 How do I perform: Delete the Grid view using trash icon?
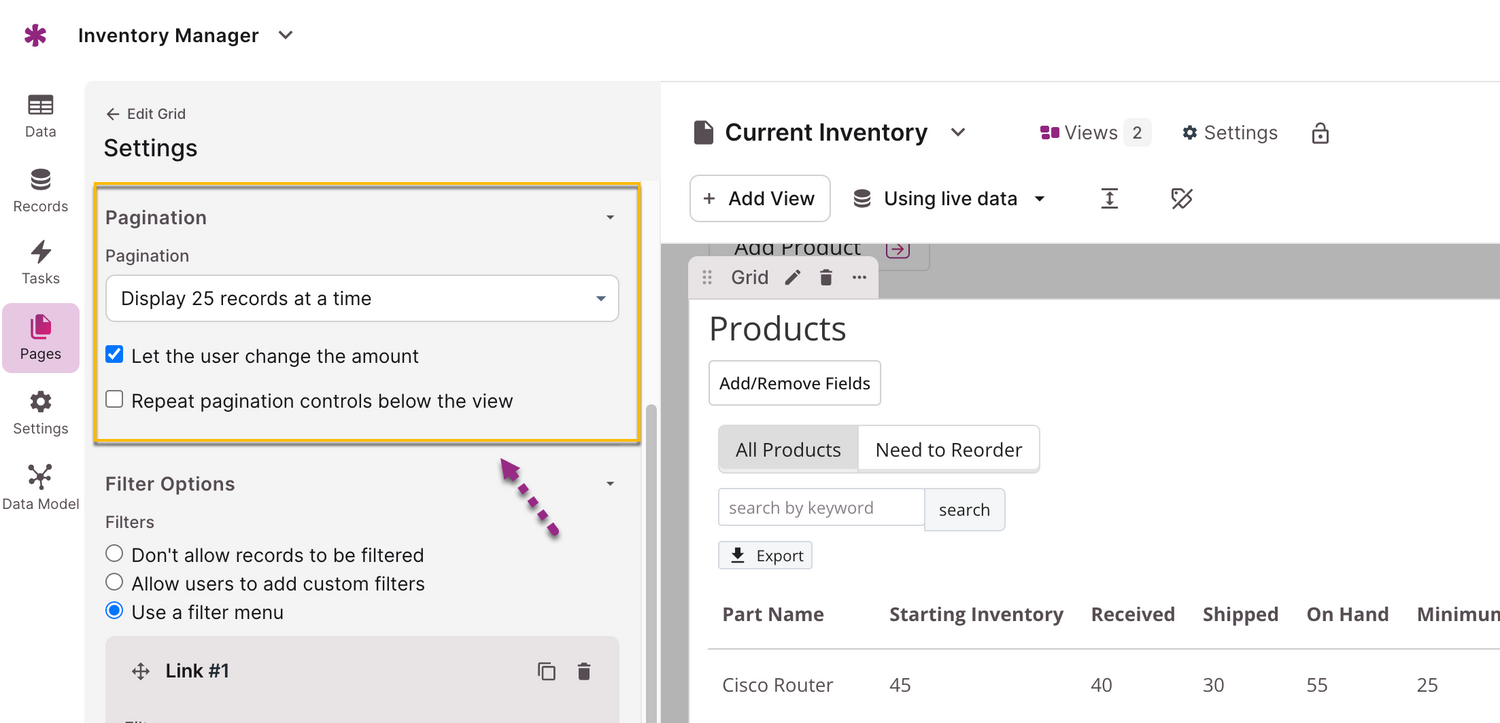[826, 278]
